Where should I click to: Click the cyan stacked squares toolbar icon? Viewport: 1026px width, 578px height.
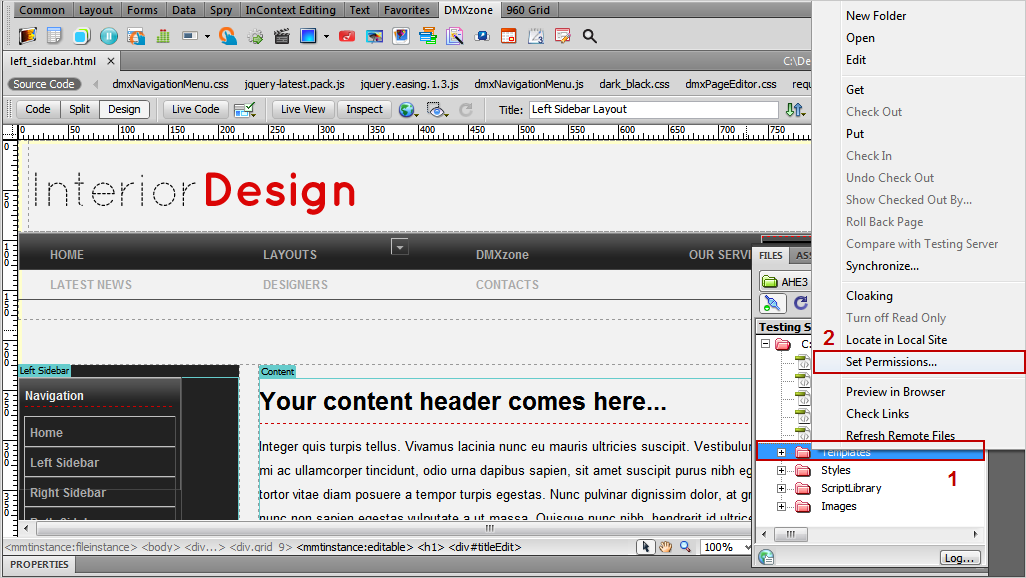click(x=82, y=36)
